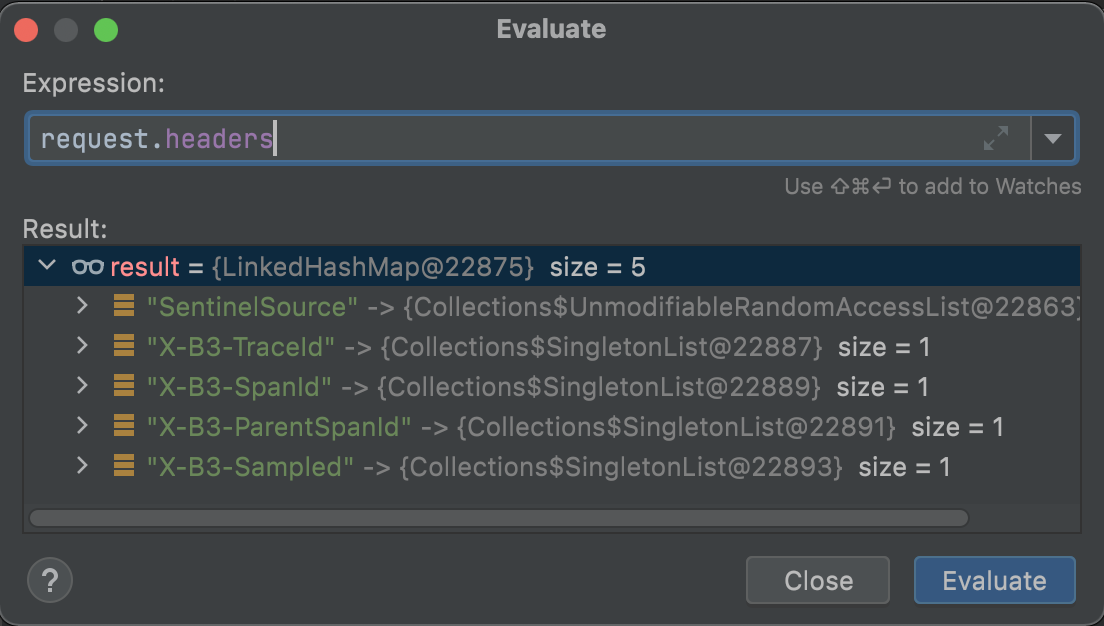Click the glasses watch icon beside result

[x=88, y=267]
